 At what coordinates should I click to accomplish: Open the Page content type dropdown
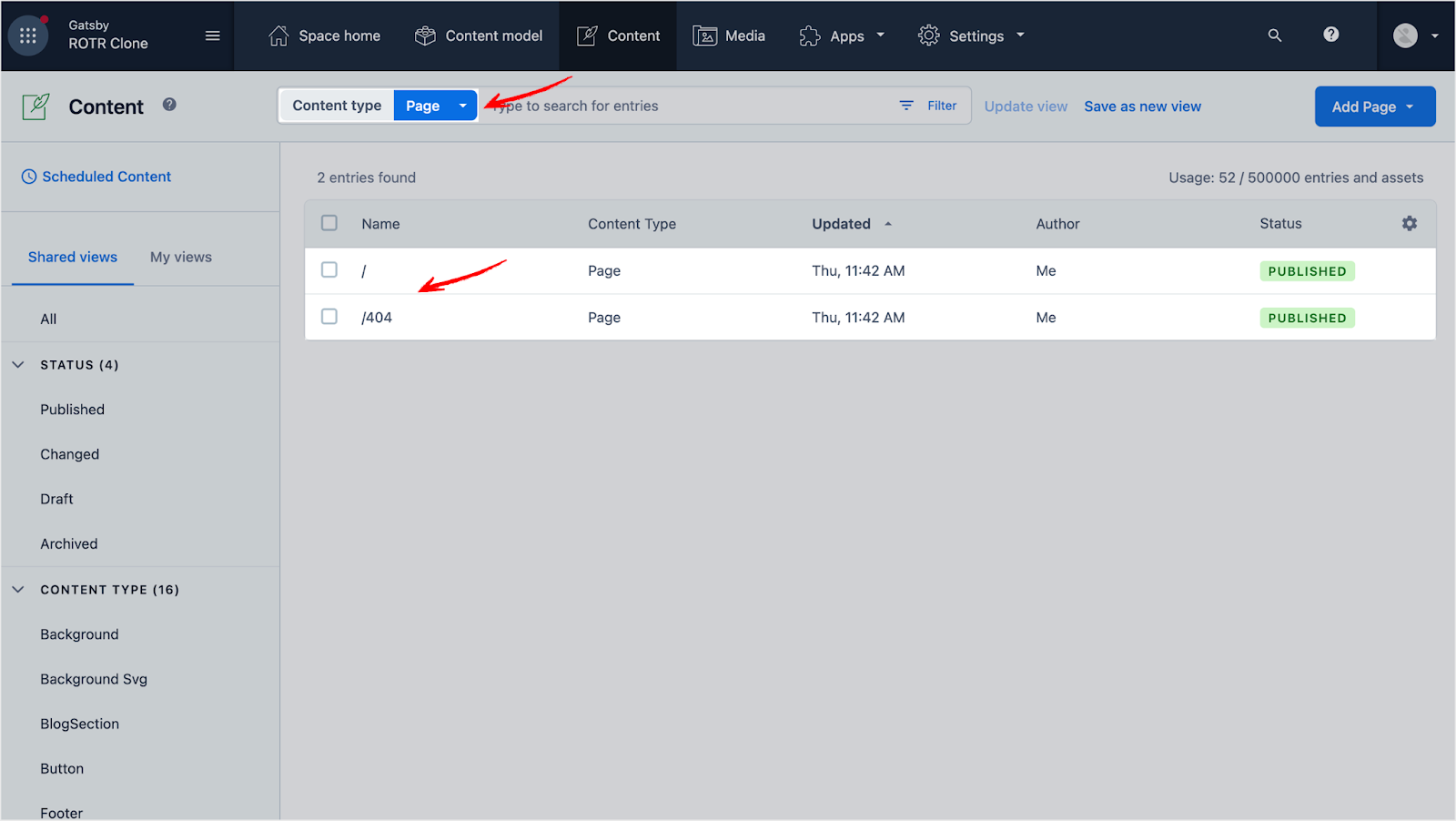tap(435, 106)
